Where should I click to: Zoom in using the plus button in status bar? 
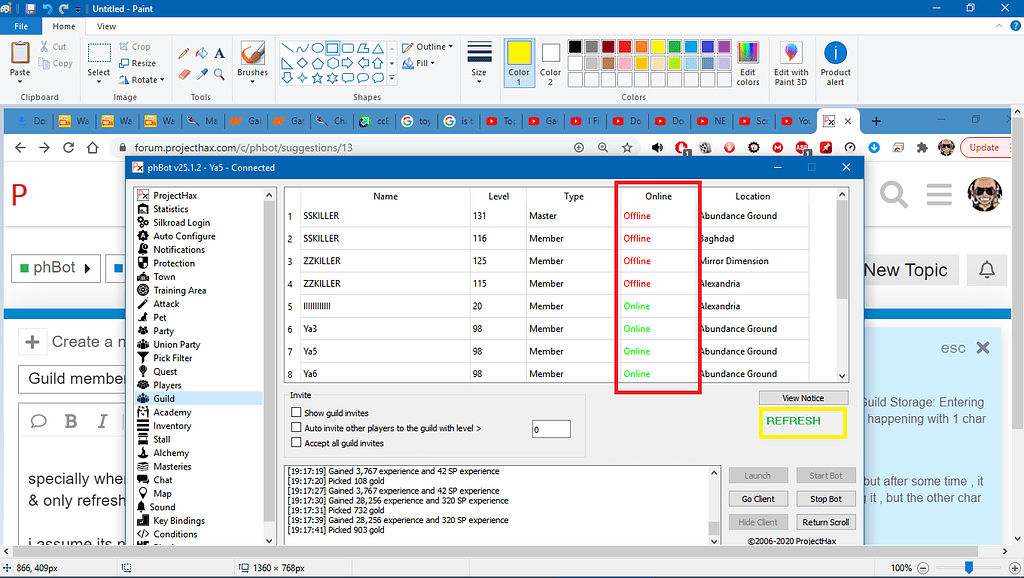1014,568
